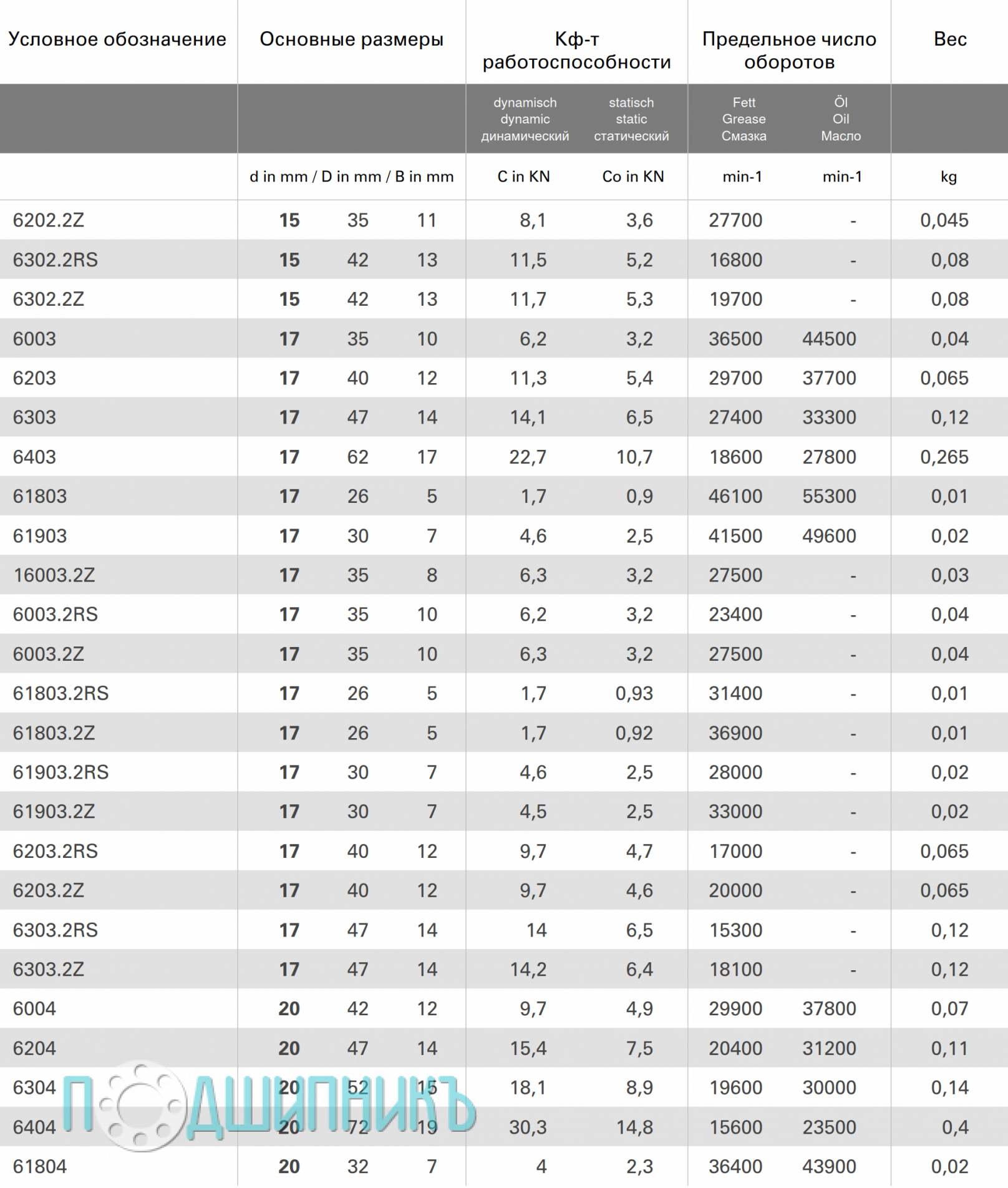Image resolution: width=1008 pixels, height=1188 pixels.
Task: Select the bearing 6003 designation cell
Action: click(34, 339)
